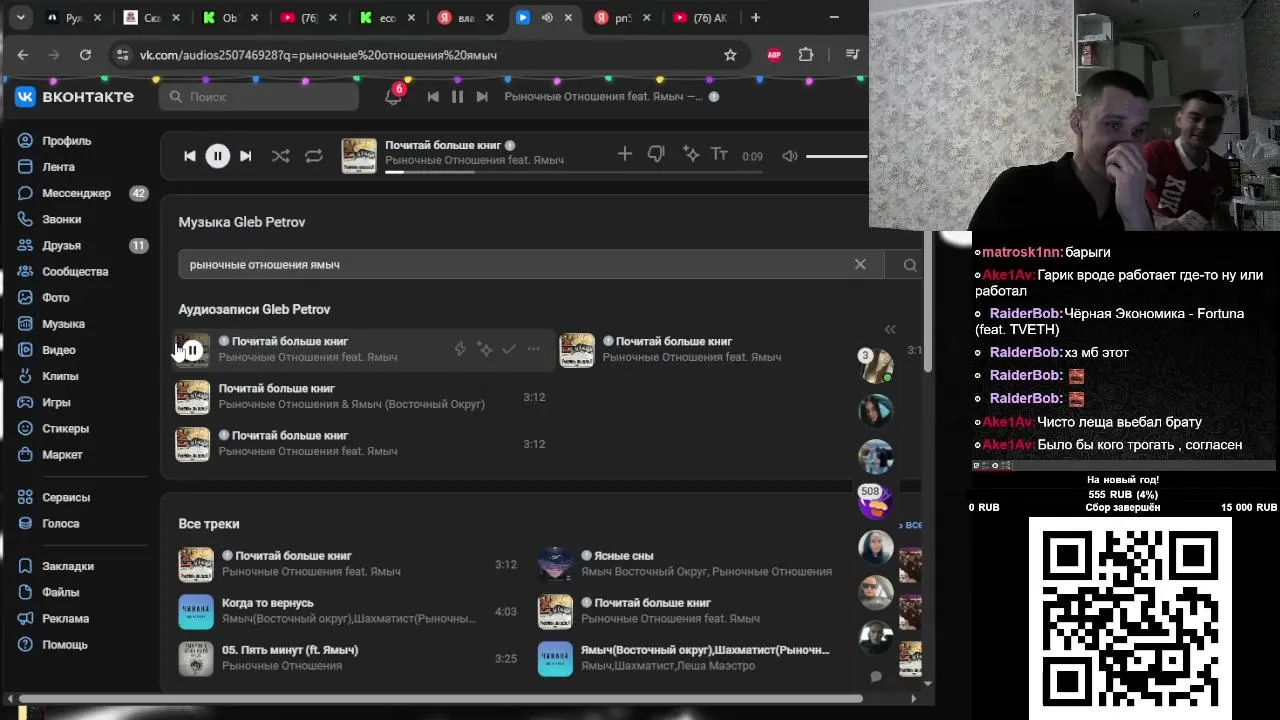Adjust the player volume slider
The height and width of the screenshot is (720, 1280).
coord(836,156)
